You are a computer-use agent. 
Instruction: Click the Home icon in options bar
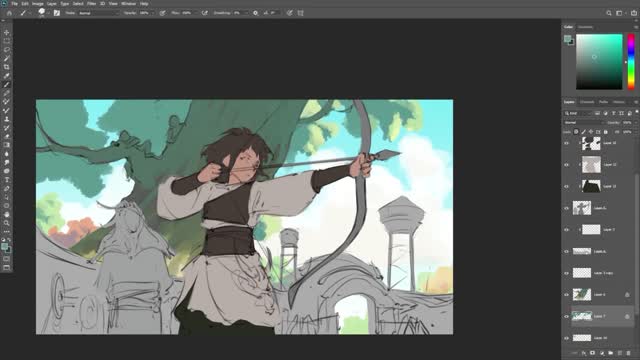tap(9, 13)
